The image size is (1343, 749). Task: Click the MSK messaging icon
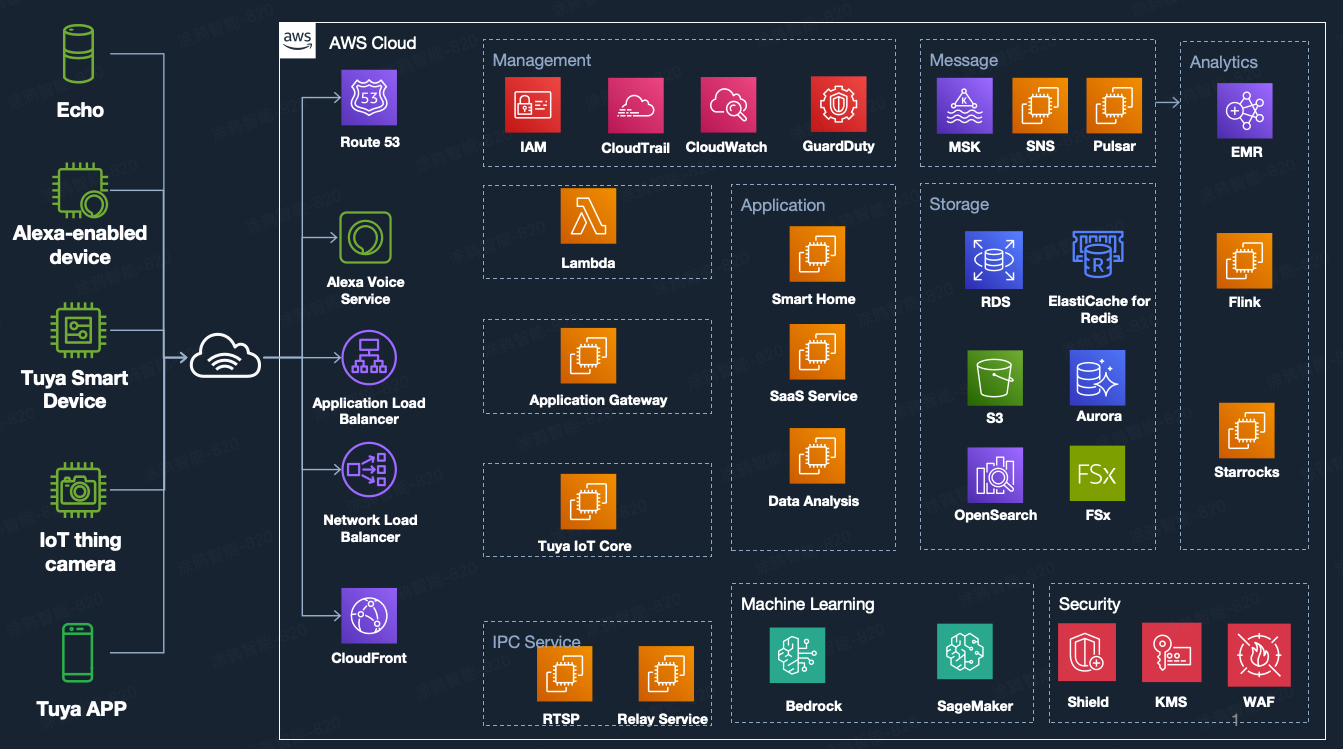[964, 106]
